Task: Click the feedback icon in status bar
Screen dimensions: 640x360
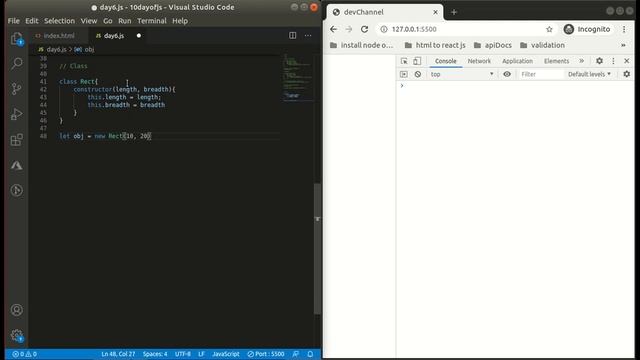Action: tap(296, 354)
